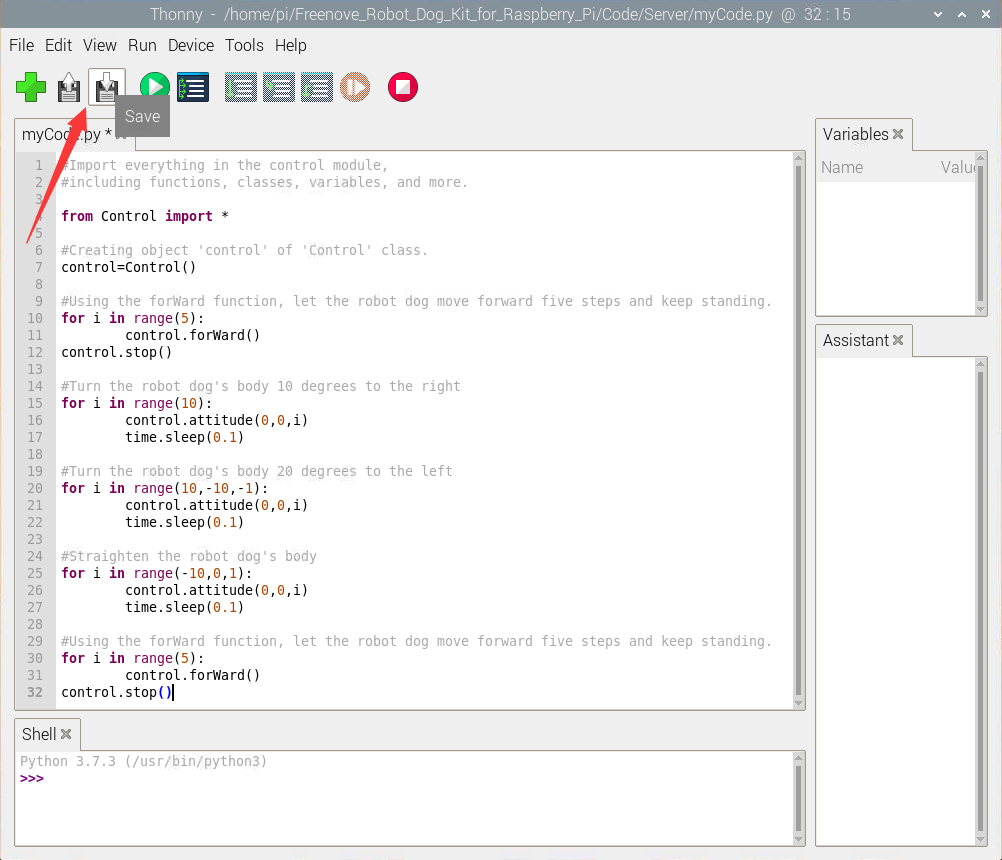This screenshot has height=860, width=1002.
Task: Click on 'control.stop()' at line 12
Action: click(116, 352)
